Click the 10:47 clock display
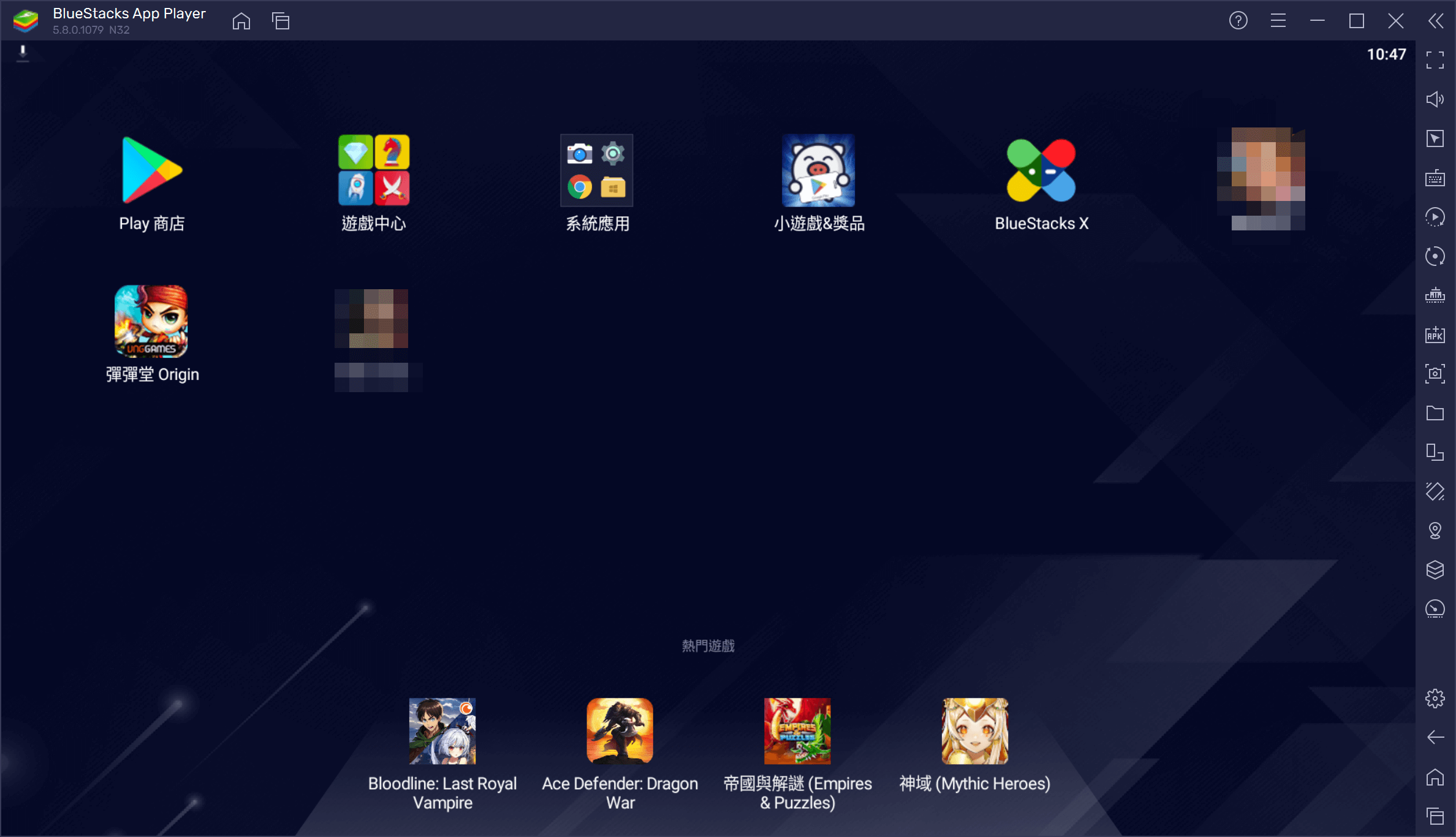The height and width of the screenshot is (837, 1456). tap(1386, 55)
